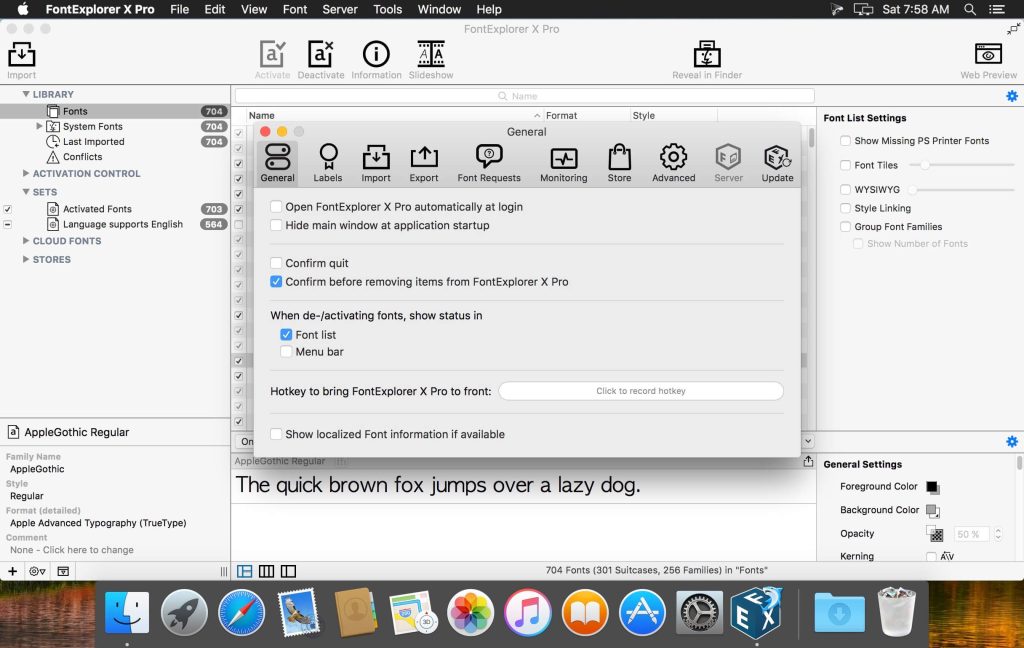Check Open FontExplorer X Pro automatically at login
1024x648 pixels.
[x=277, y=207]
